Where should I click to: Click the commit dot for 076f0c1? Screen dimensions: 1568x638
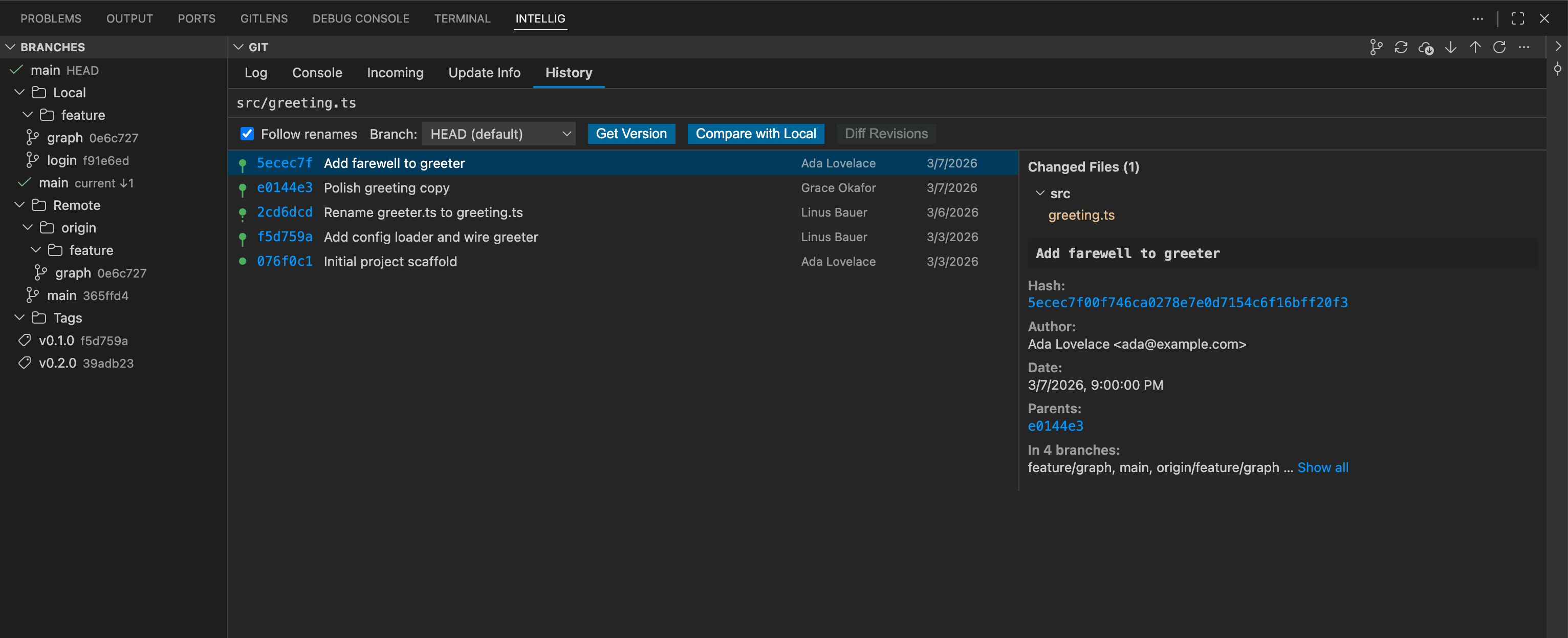242,261
